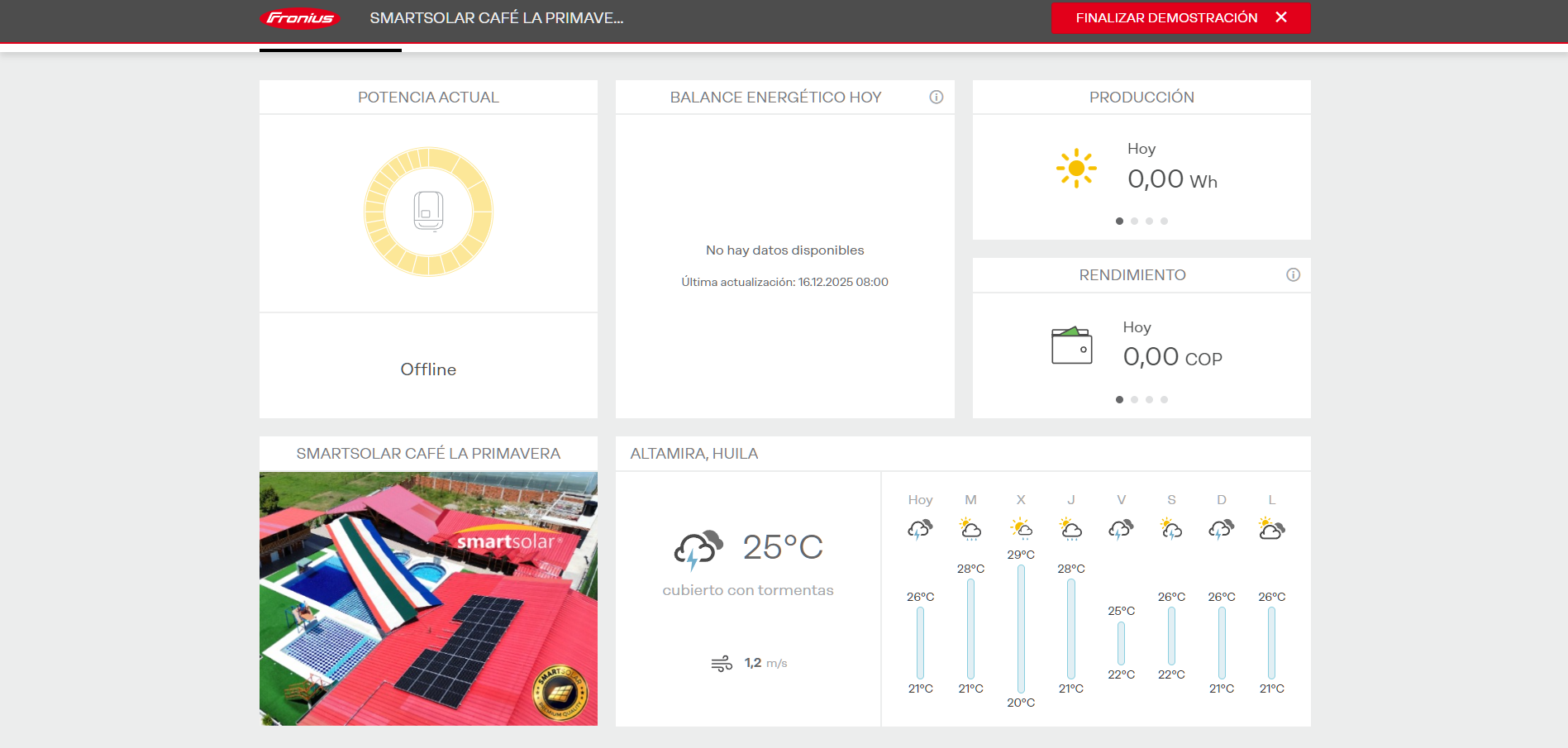Select third pagination dot in Rendimiento
The height and width of the screenshot is (748, 1568).
pos(1149,400)
